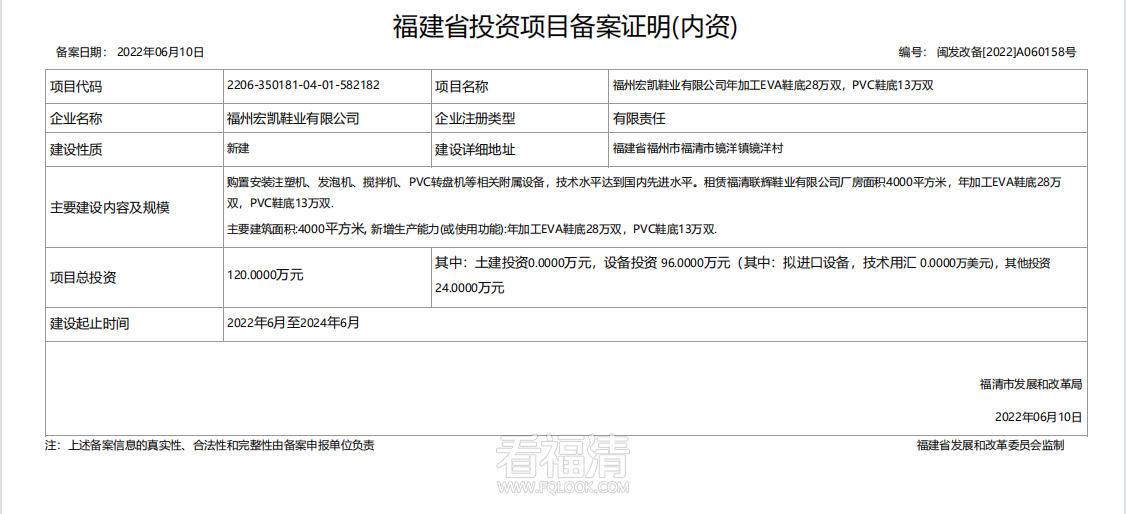Select project code 2206-350181-04-01-582182
This screenshot has width=1126, height=514.
click(x=302, y=84)
